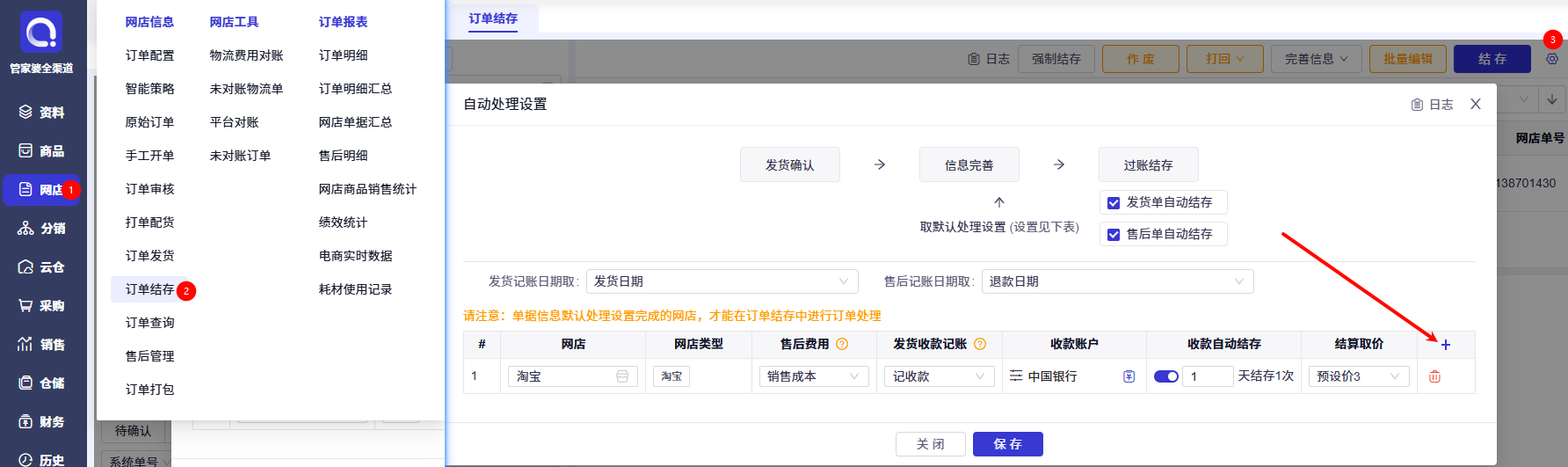Open 耗材使用记录 menu item
1568x467 pixels.
(x=356, y=289)
